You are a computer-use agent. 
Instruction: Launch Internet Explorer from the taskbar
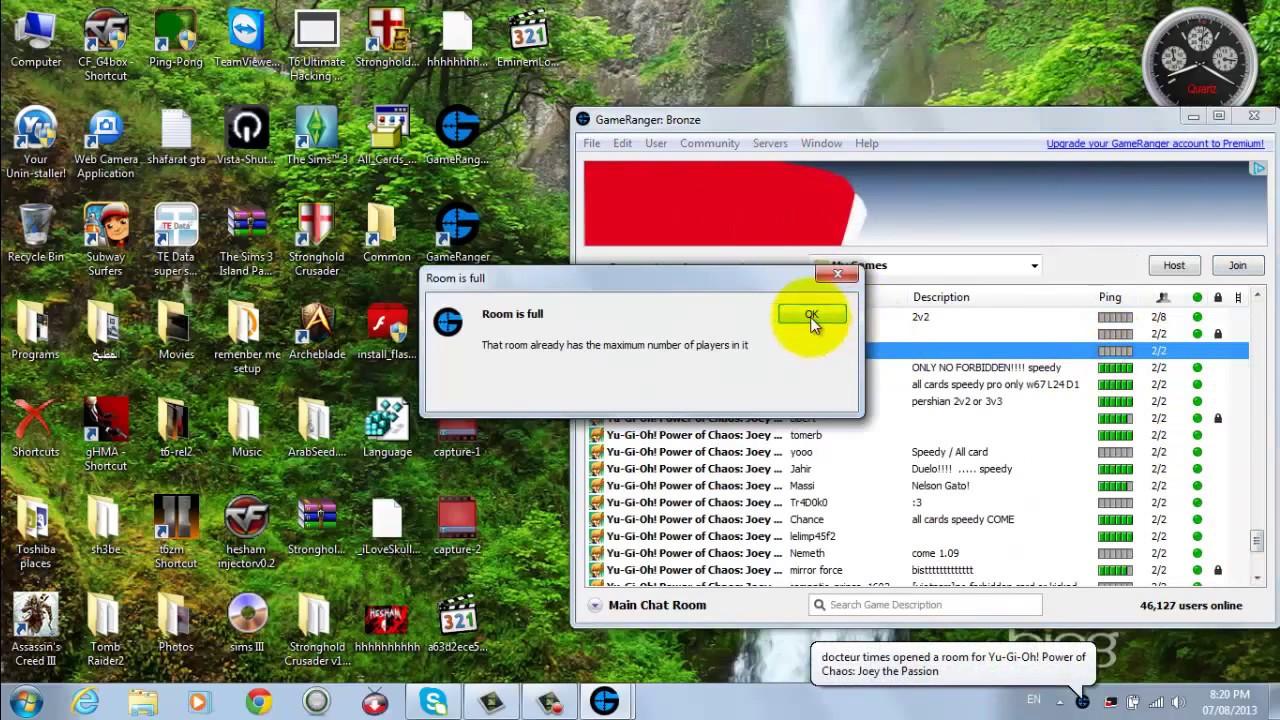(86, 701)
